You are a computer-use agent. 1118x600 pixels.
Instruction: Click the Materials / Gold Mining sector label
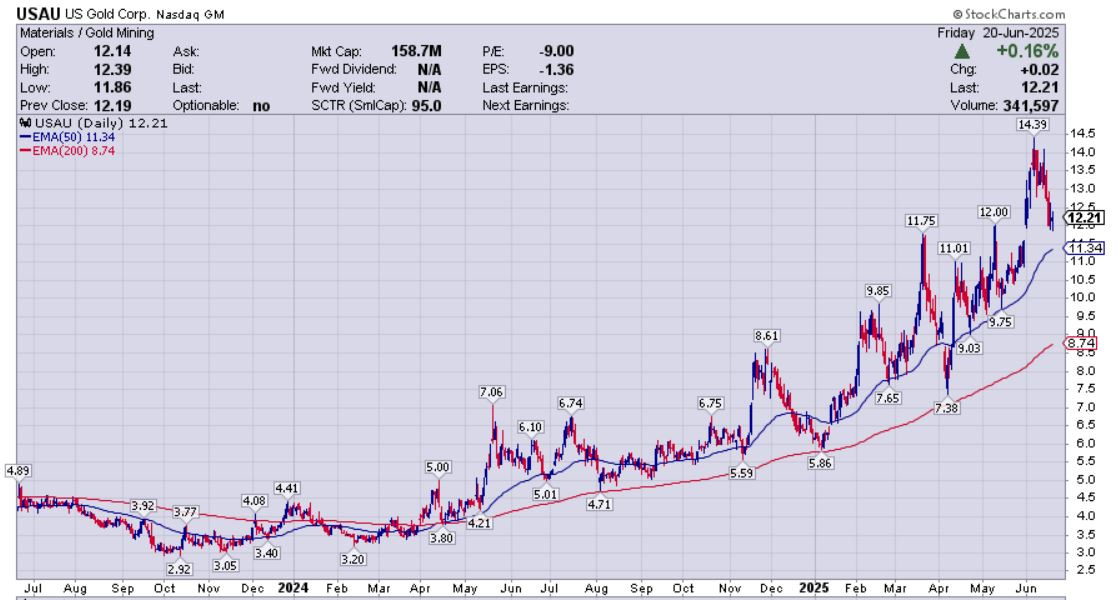pos(86,33)
